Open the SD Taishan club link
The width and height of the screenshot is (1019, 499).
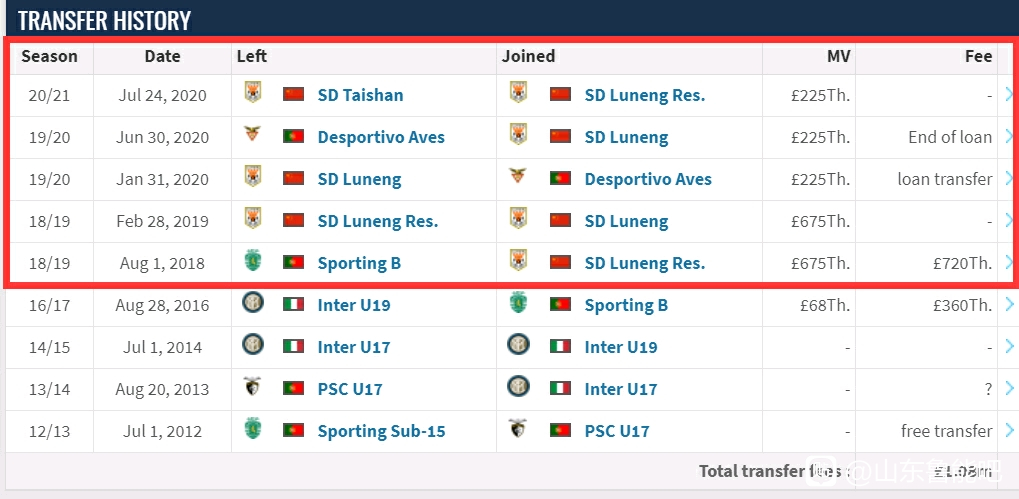click(x=360, y=96)
